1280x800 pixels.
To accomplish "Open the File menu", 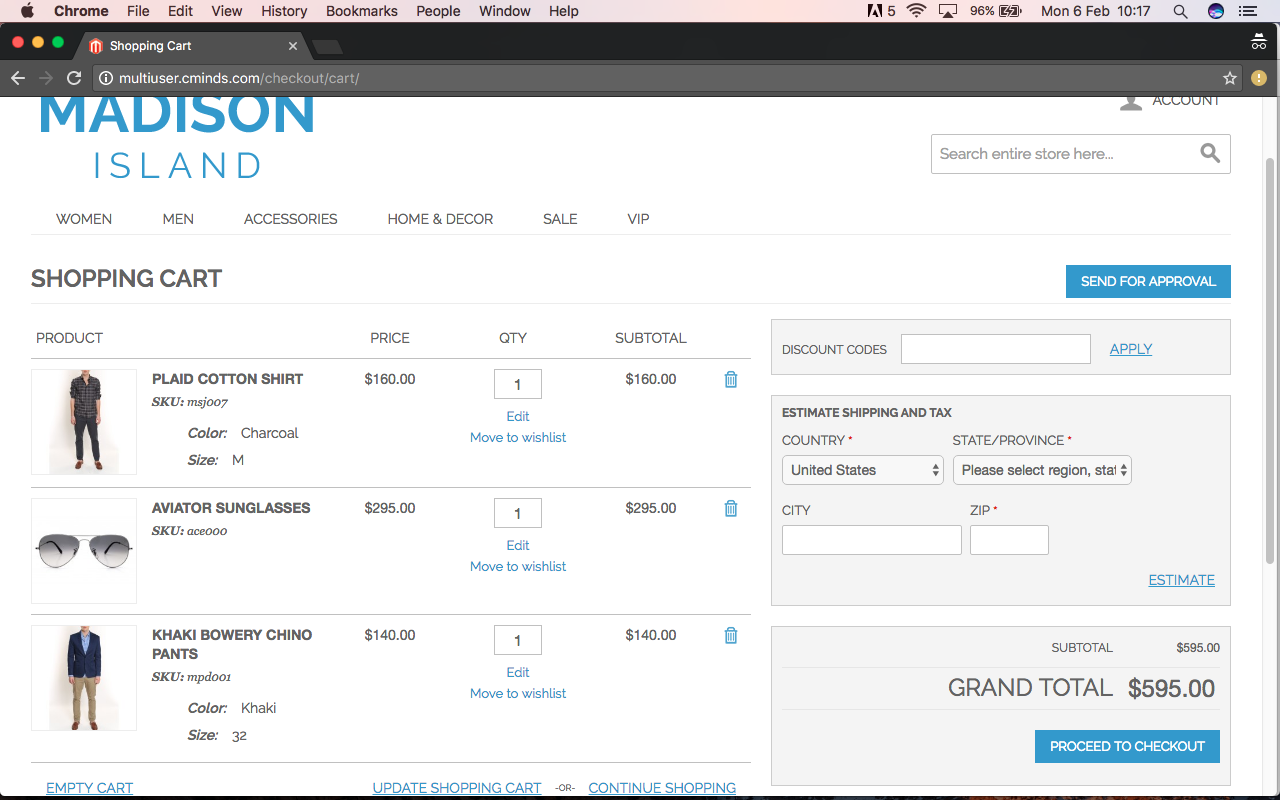I will pyautogui.click(x=138, y=11).
